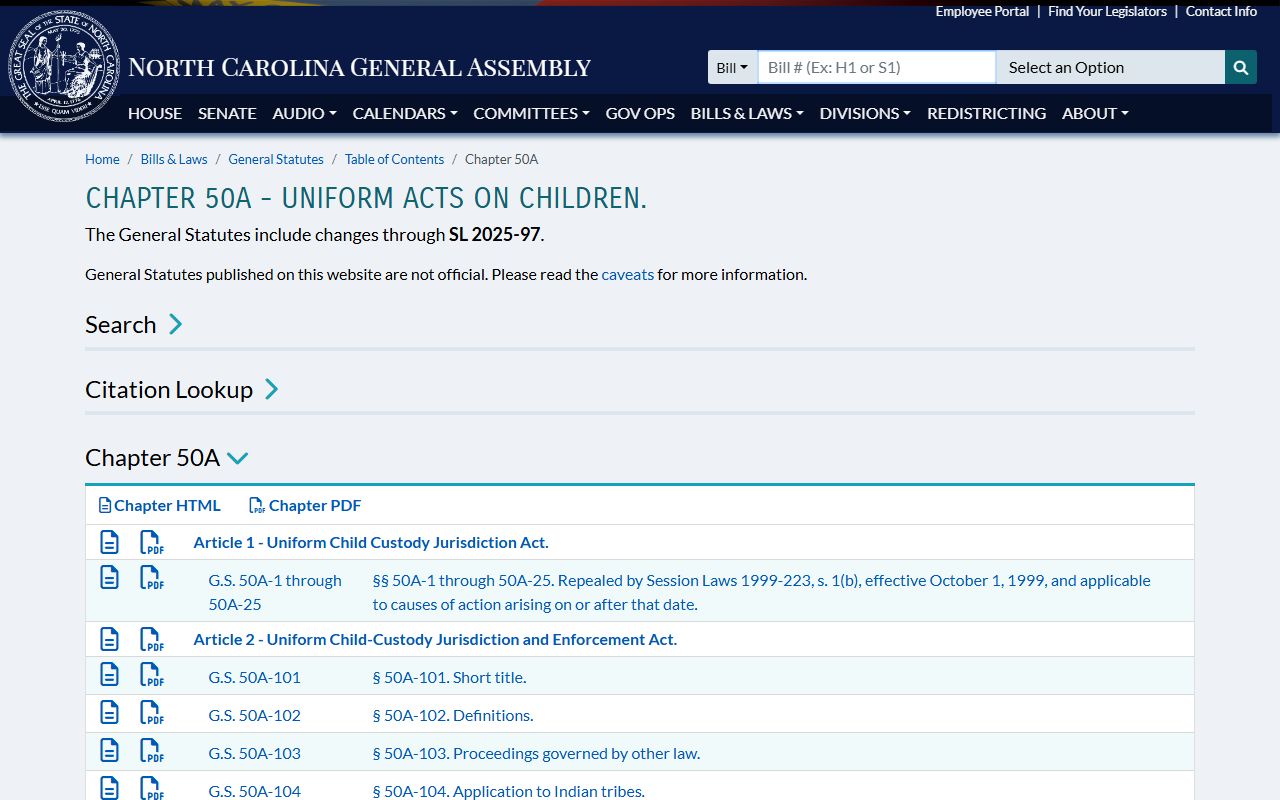Viewport: 1280px width, 800px height.
Task: Open HTML icon for G.S. 50A-1 through 50A-25
Action: (109, 577)
